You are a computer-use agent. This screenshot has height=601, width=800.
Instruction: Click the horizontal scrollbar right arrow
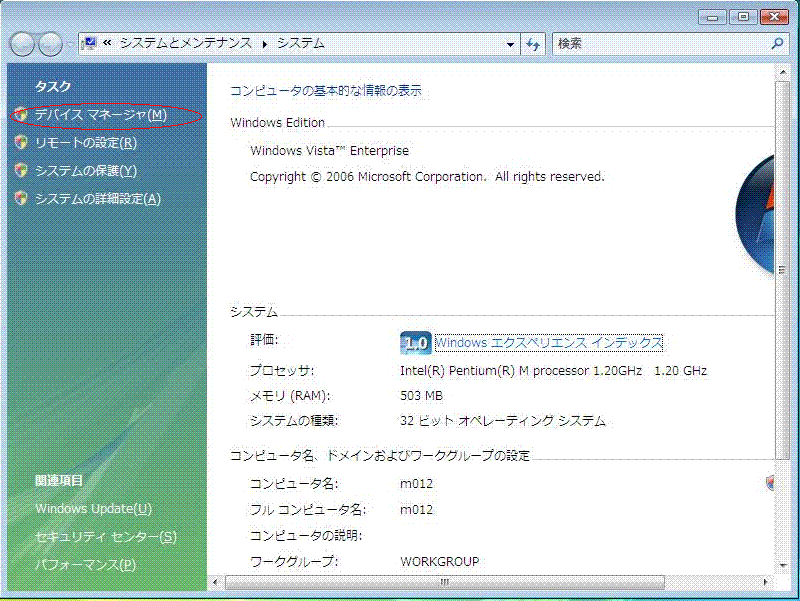click(765, 582)
